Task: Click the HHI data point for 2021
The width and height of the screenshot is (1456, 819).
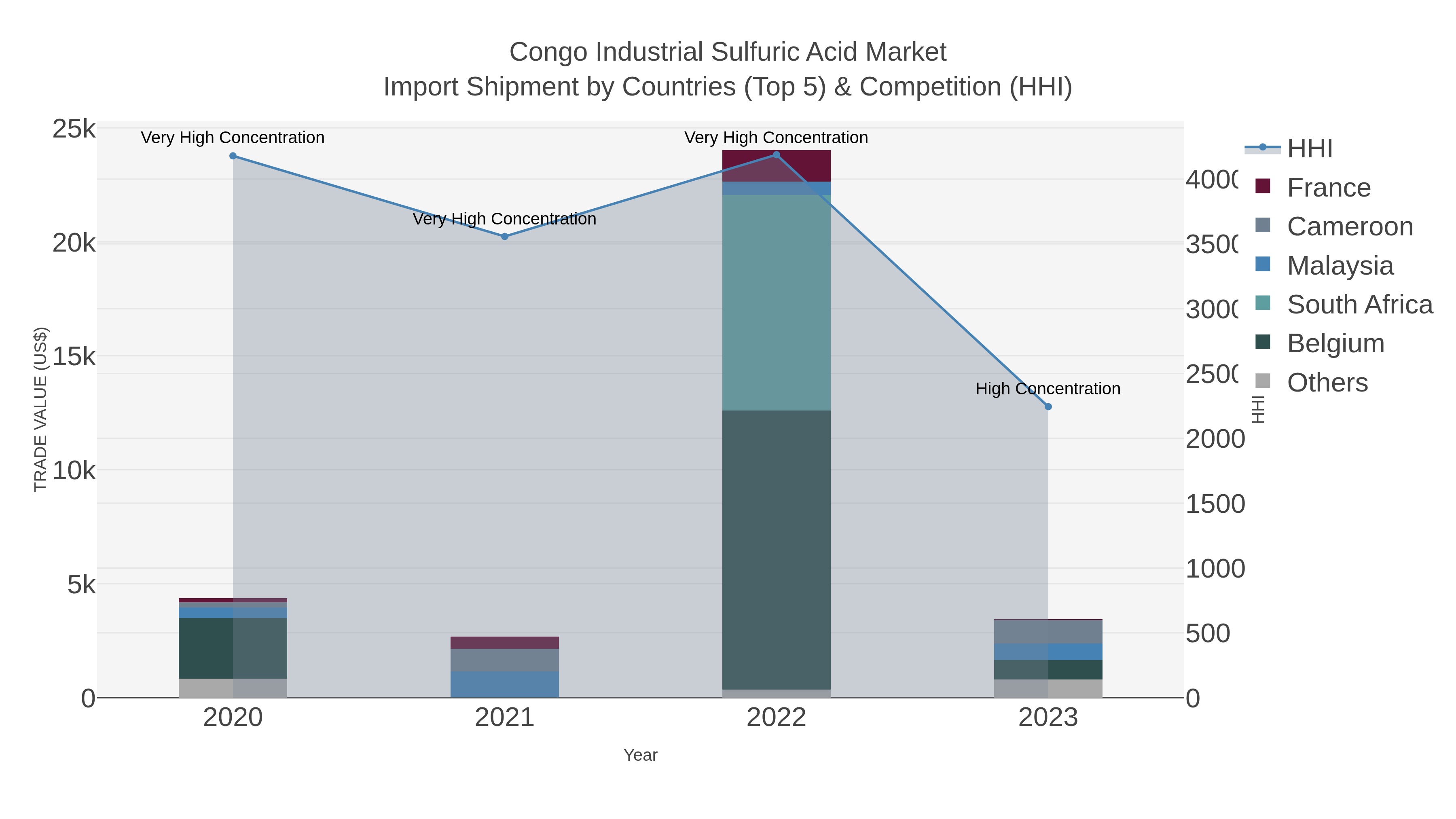Action: click(x=505, y=237)
